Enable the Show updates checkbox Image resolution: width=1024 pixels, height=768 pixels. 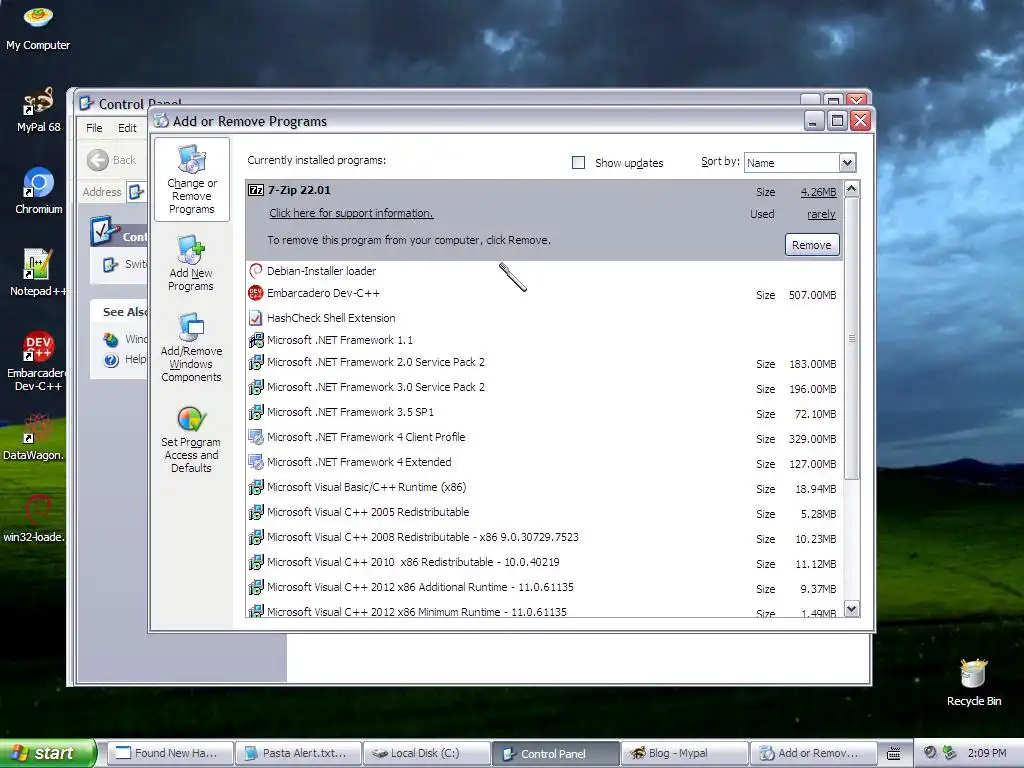579,163
